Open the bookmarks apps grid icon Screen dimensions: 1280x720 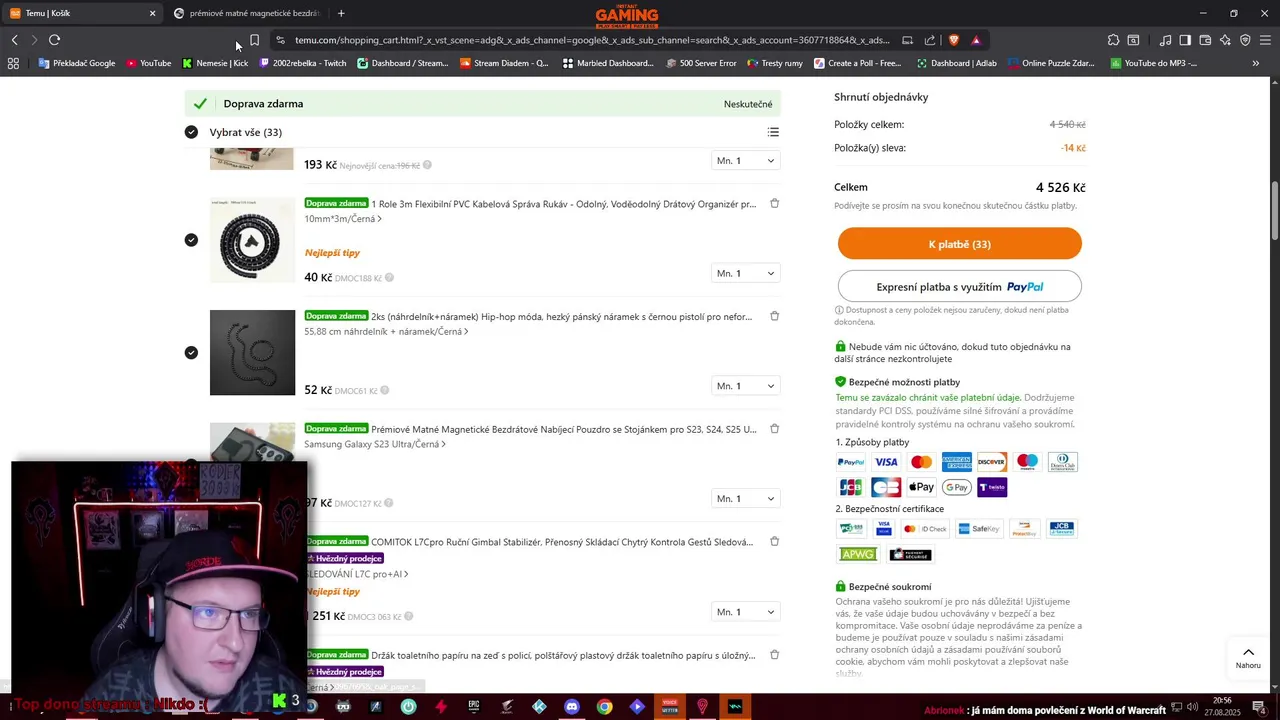point(13,63)
